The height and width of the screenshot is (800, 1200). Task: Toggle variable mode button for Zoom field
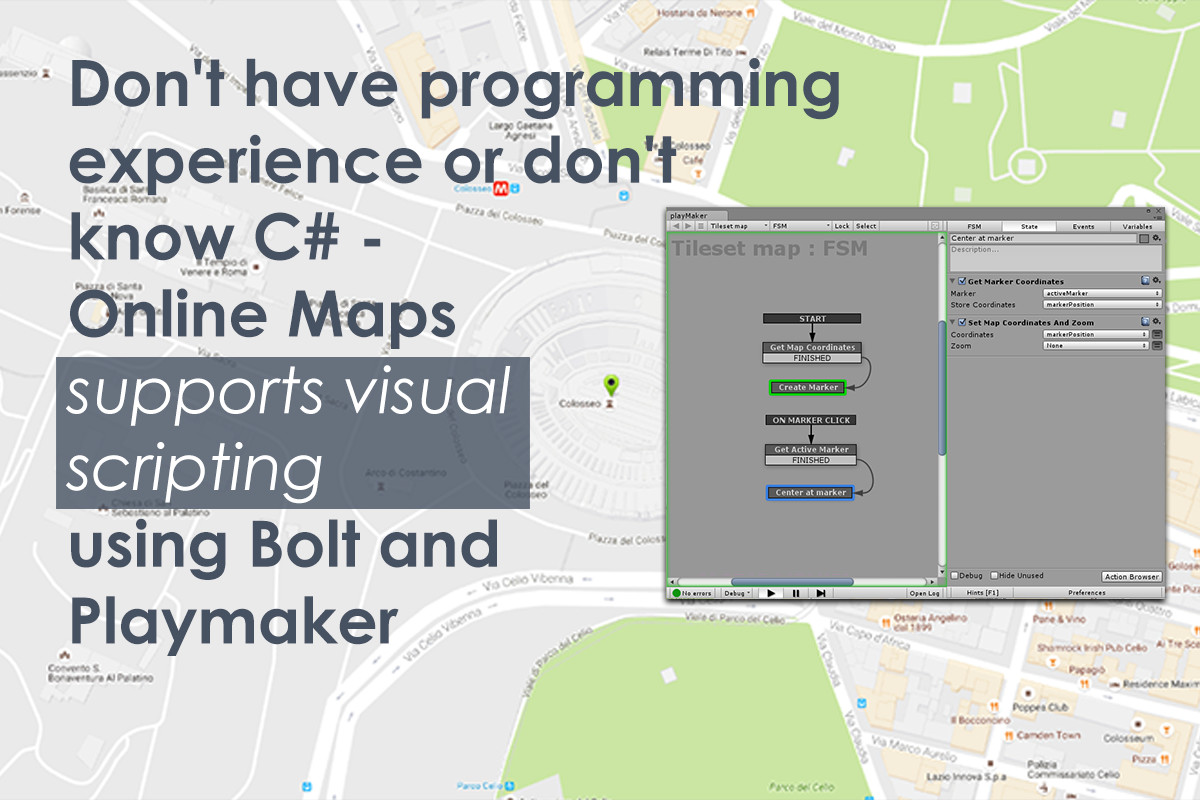point(1157,345)
